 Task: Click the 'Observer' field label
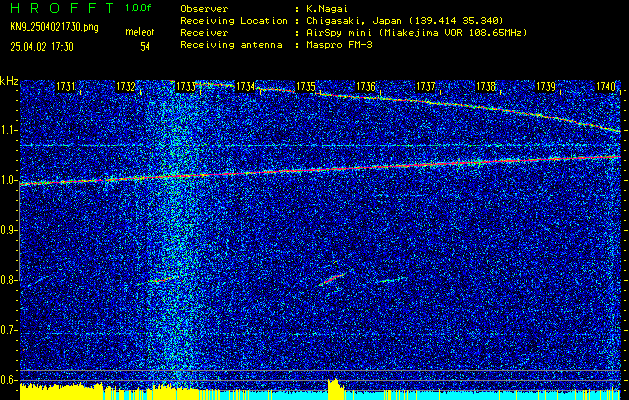click(204, 9)
